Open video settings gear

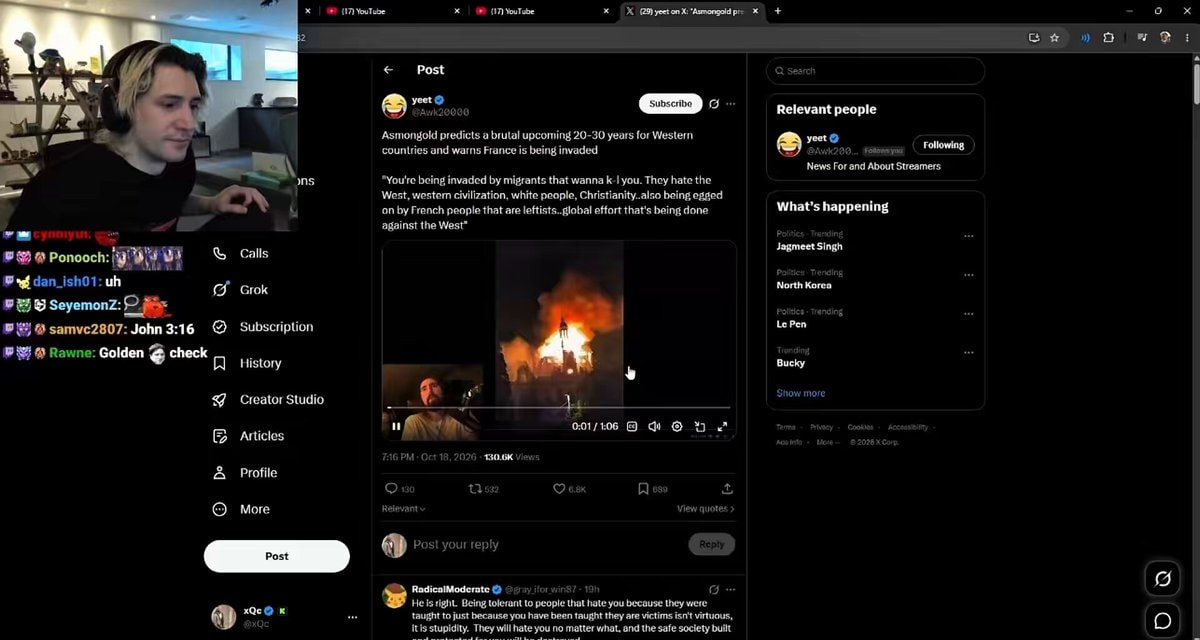pyautogui.click(x=677, y=426)
